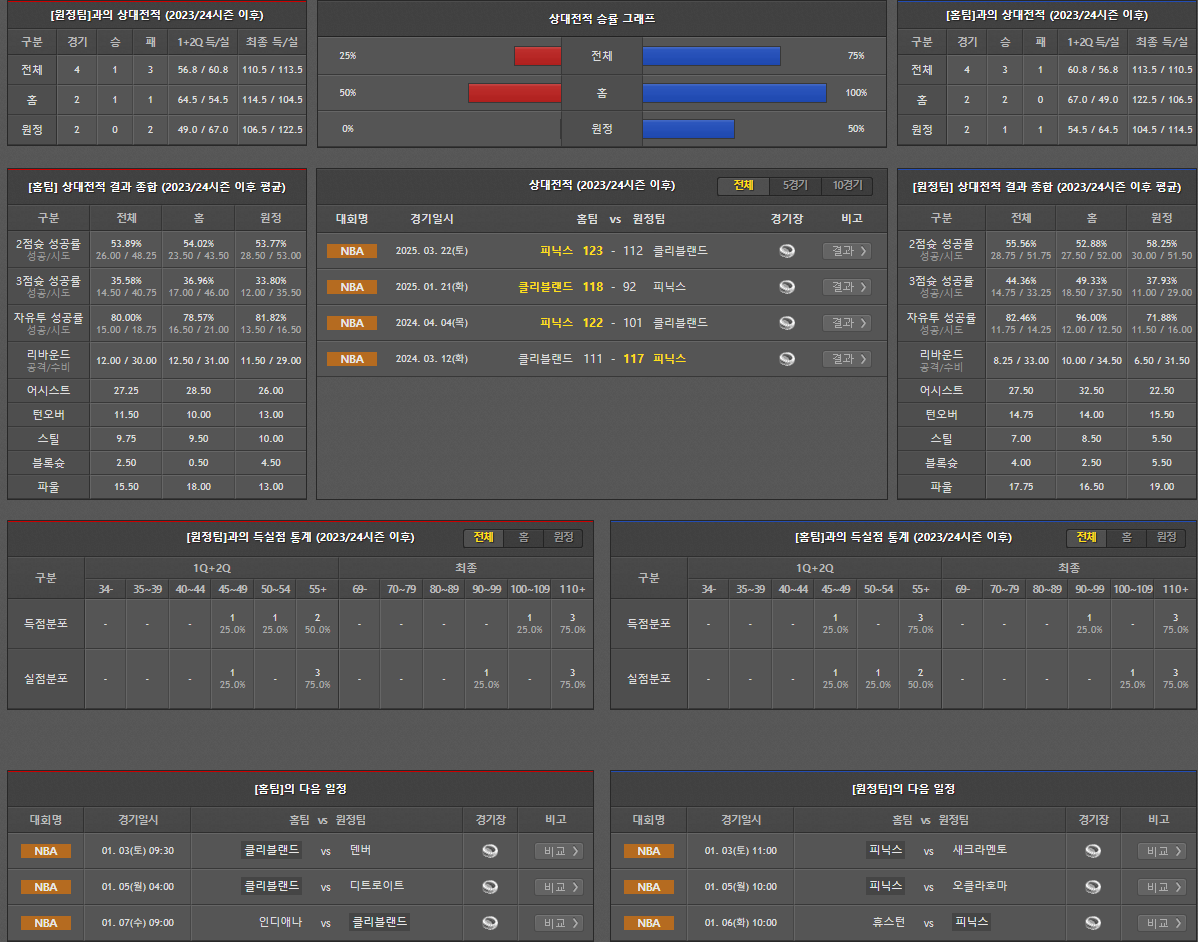This screenshot has width=1198, height=942.
Task: Open 결과 for 클리블랜드 118-92 game
Action: tap(846, 287)
